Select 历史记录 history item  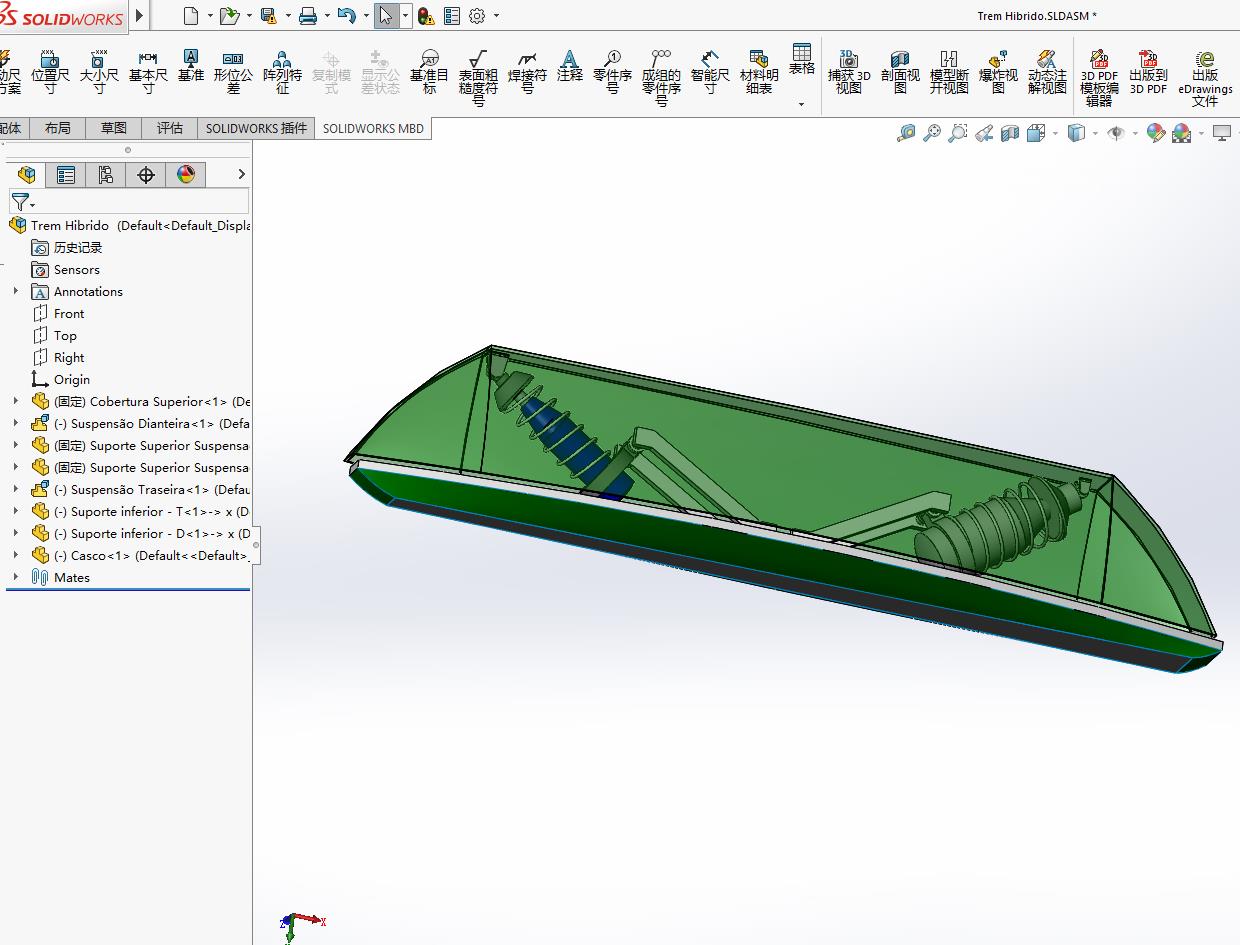[78, 247]
